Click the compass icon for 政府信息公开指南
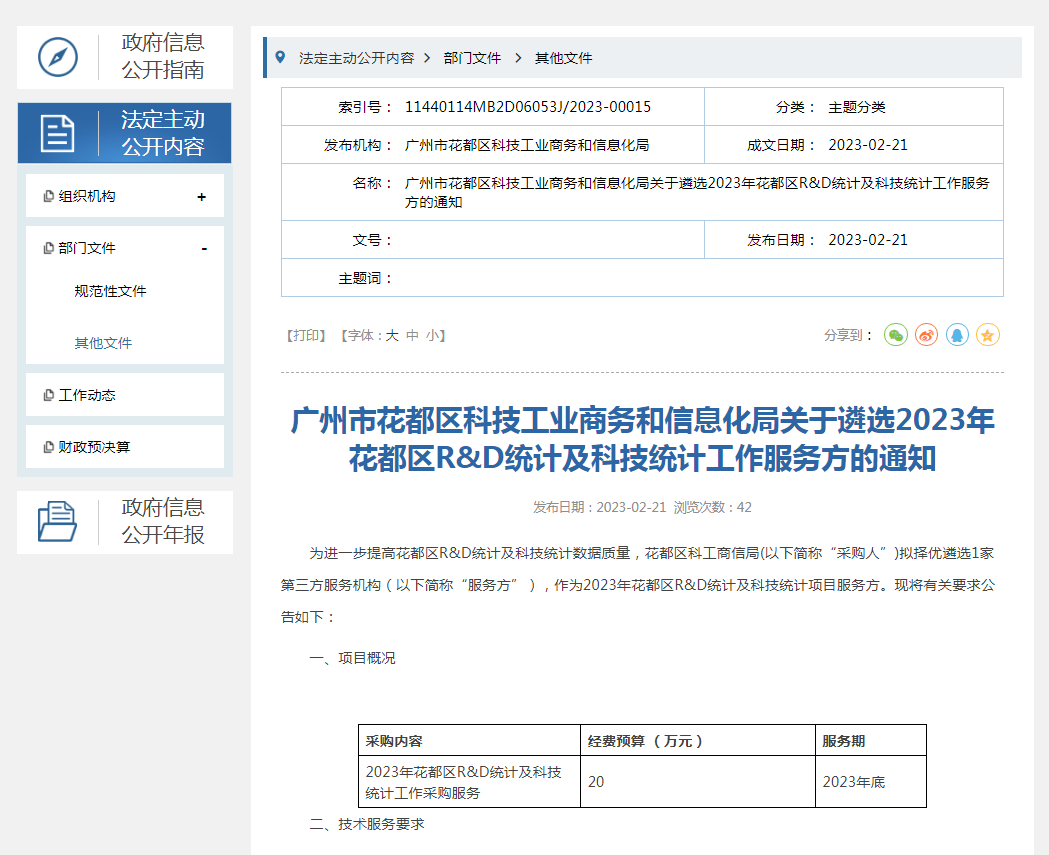The image size is (1049, 855). tap(58, 57)
